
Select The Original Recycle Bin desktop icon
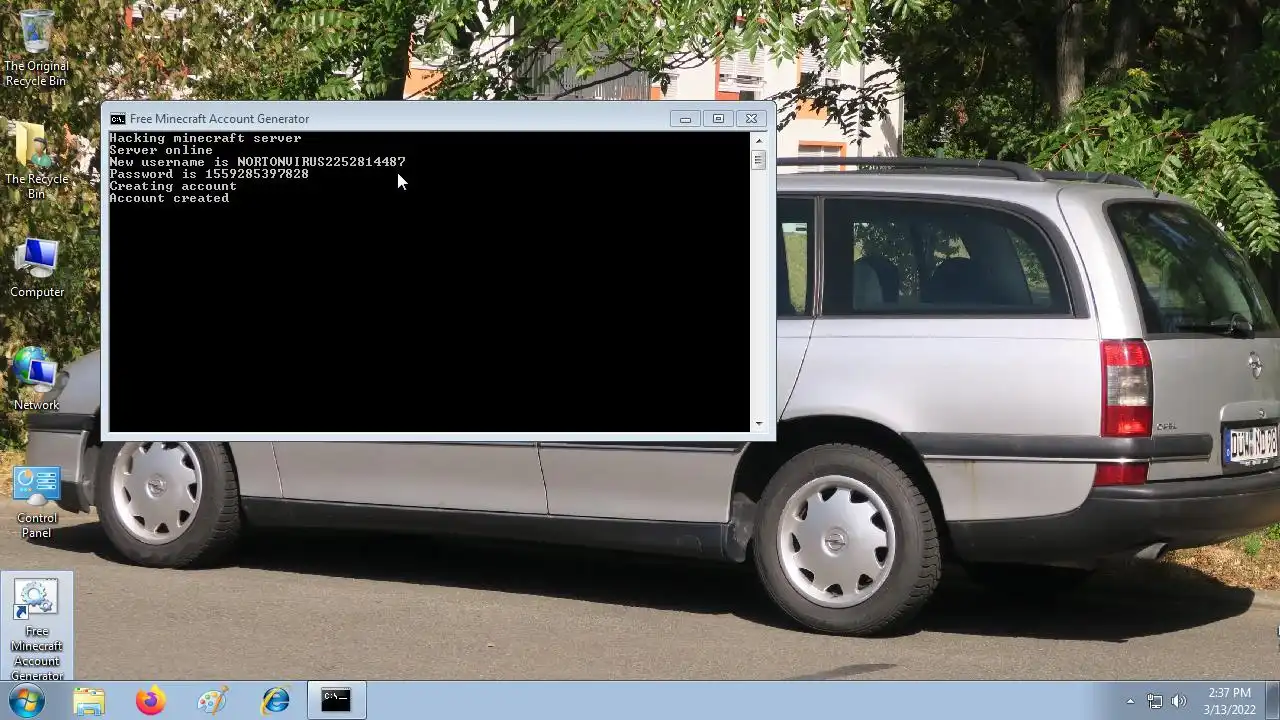coord(37,46)
